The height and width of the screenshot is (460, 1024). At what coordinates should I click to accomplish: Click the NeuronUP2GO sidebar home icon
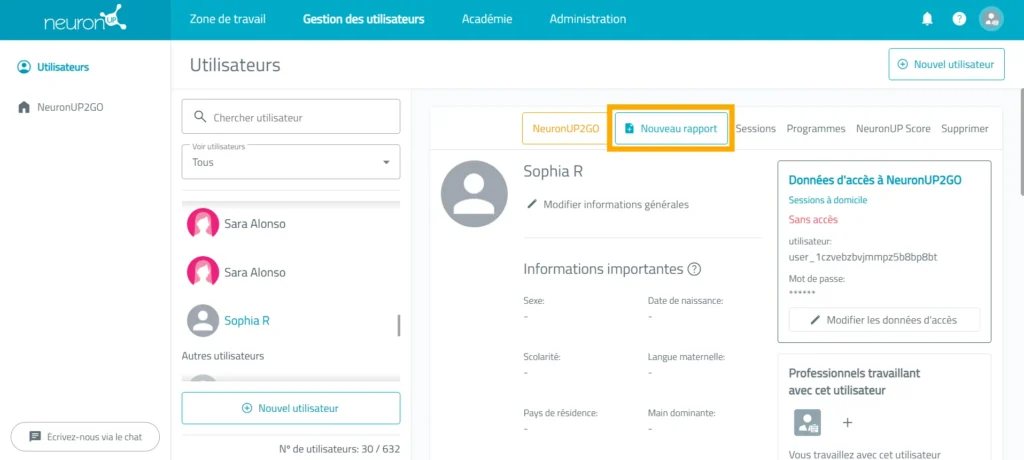pyautogui.click(x=24, y=107)
